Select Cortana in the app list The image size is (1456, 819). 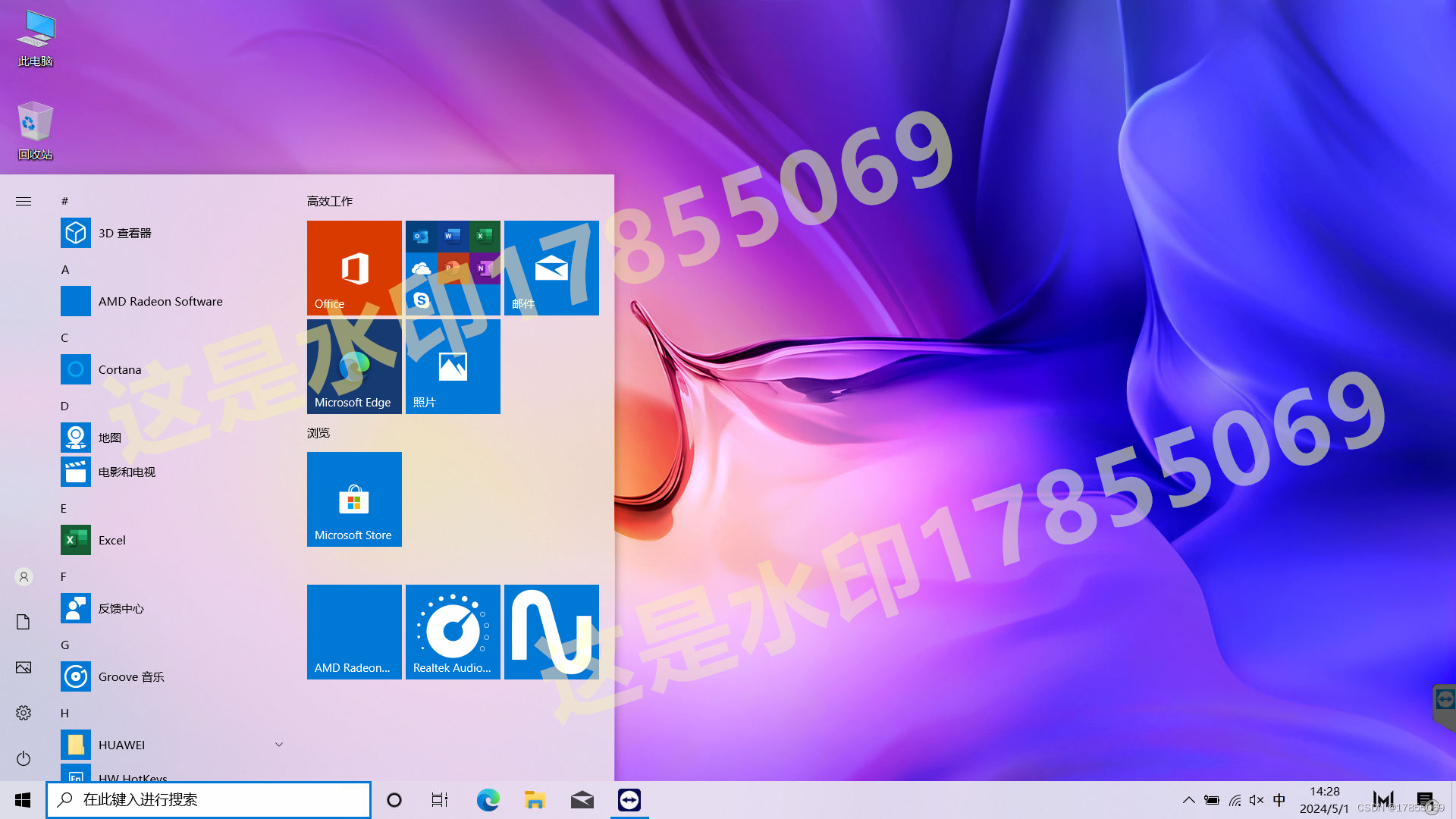tap(119, 369)
